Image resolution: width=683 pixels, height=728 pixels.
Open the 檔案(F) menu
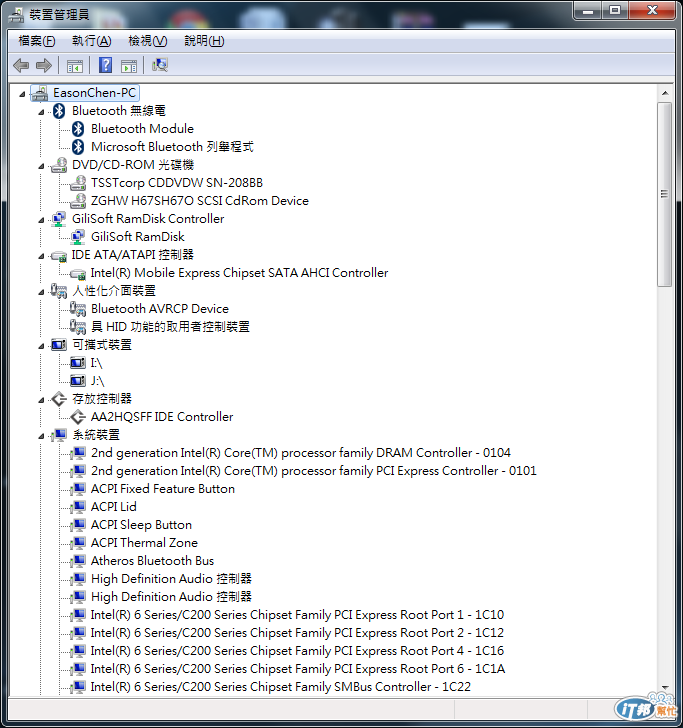[37, 41]
